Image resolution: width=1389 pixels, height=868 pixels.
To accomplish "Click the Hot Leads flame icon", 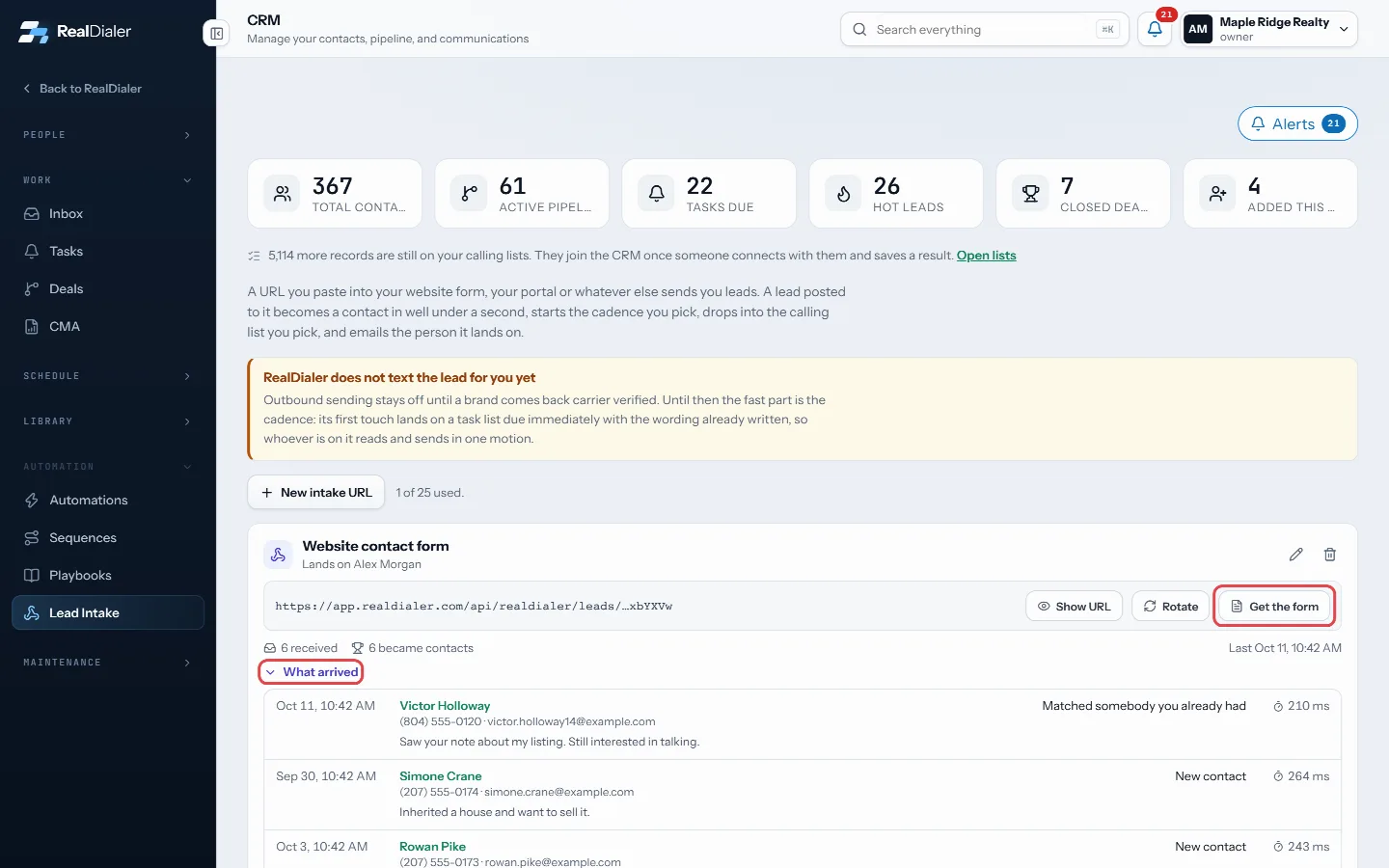I will (x=843, y=194).
